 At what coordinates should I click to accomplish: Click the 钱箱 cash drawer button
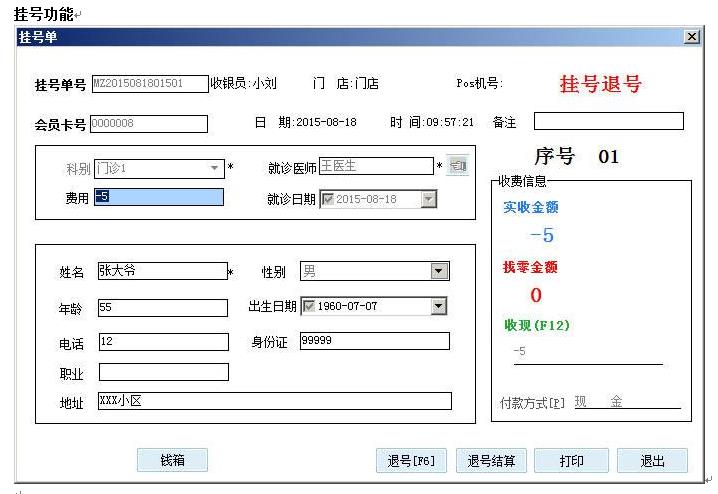[172, 460]
